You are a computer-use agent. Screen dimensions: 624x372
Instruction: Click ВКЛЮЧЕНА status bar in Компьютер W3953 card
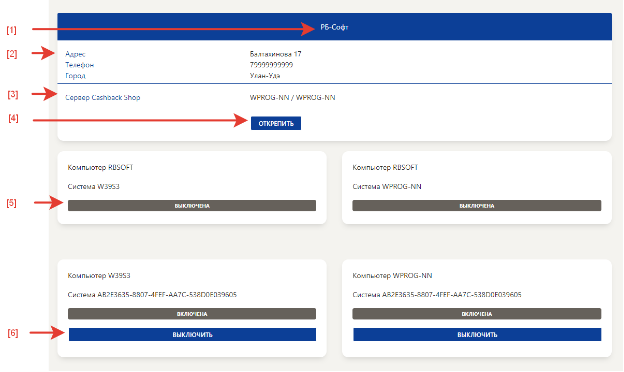[192, 314]
